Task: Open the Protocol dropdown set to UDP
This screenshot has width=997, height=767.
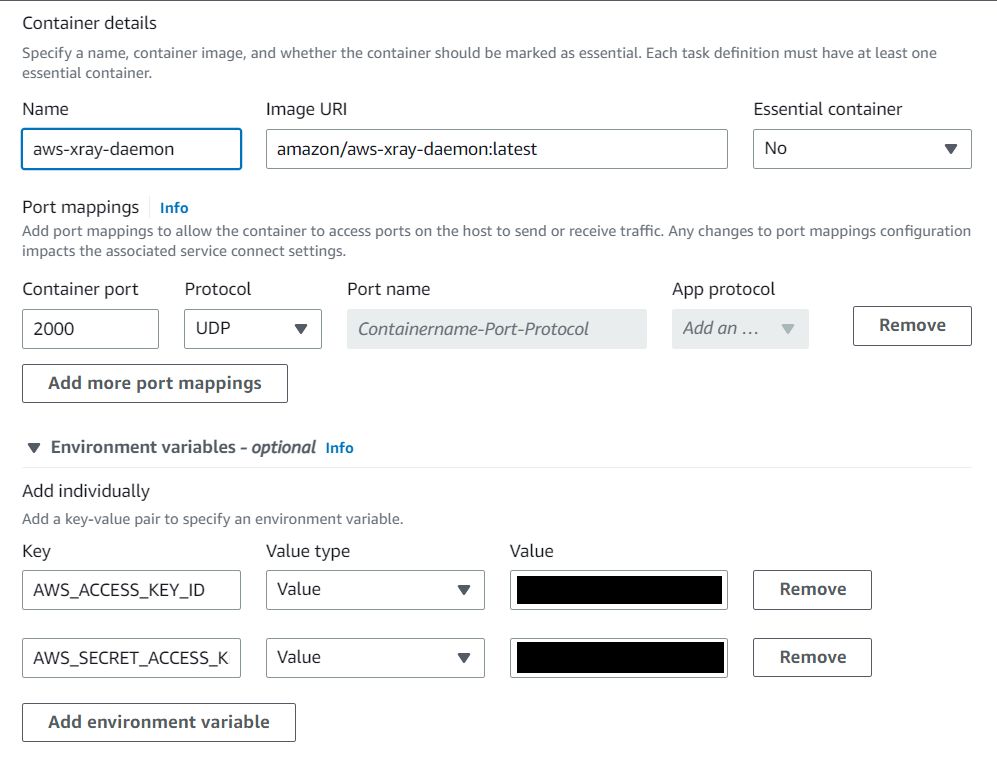Action: click(252, 329)
